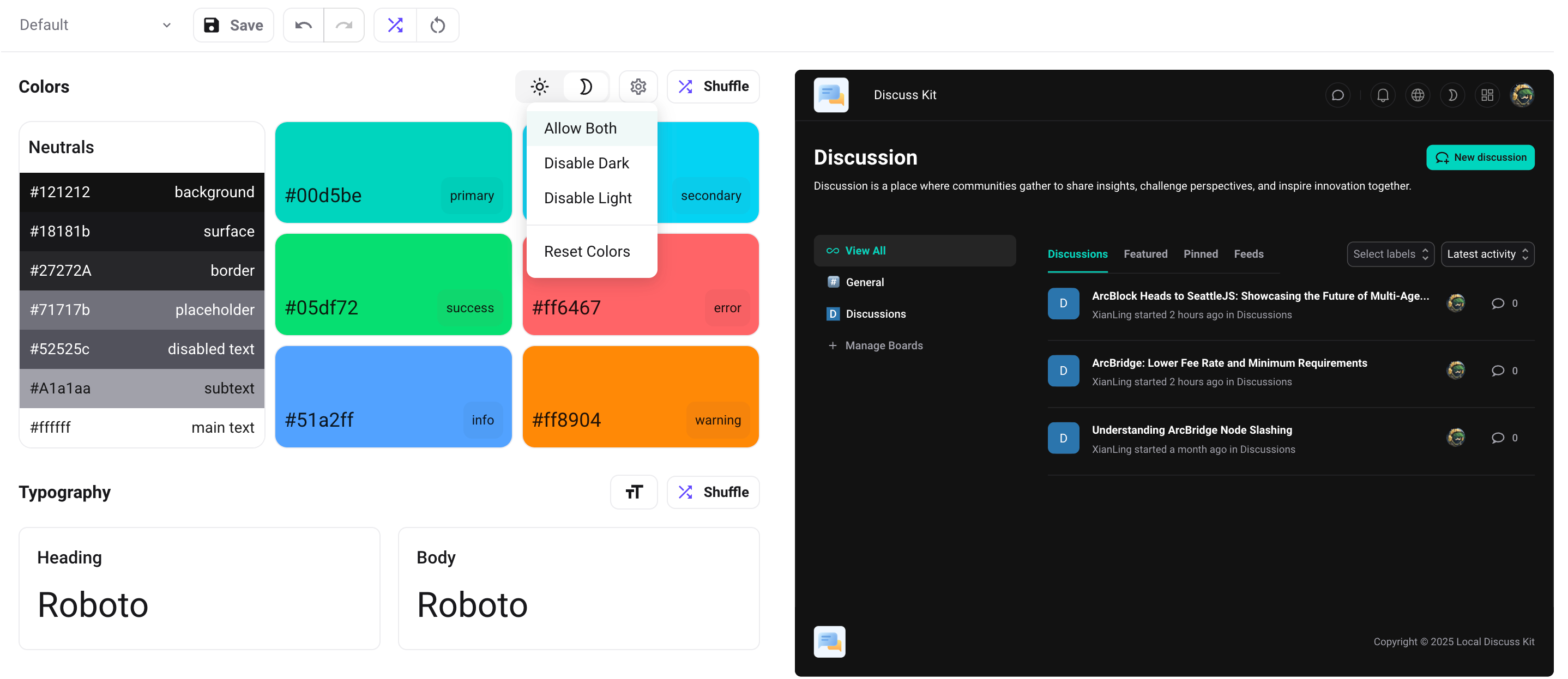Click the redo arrow icon
The image size is (1568, 679).
click(x=344, y=25)
